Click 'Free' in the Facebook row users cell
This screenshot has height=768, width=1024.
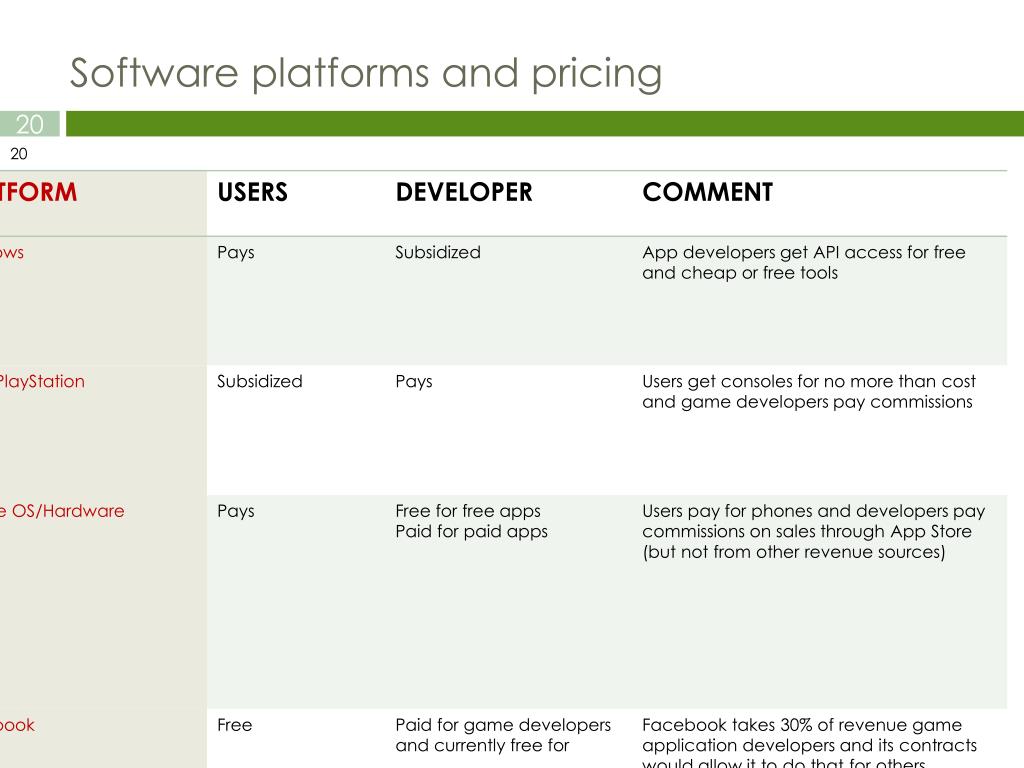pyautogui.click(x=234, y=725)
